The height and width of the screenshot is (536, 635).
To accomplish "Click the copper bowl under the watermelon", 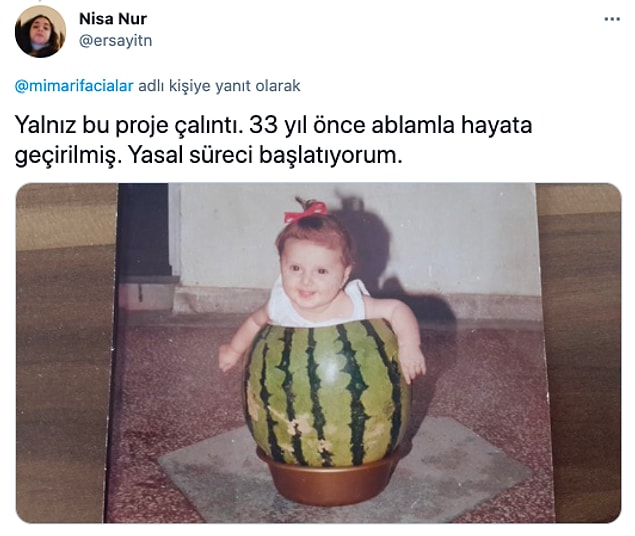I will [x=326, y=480].
